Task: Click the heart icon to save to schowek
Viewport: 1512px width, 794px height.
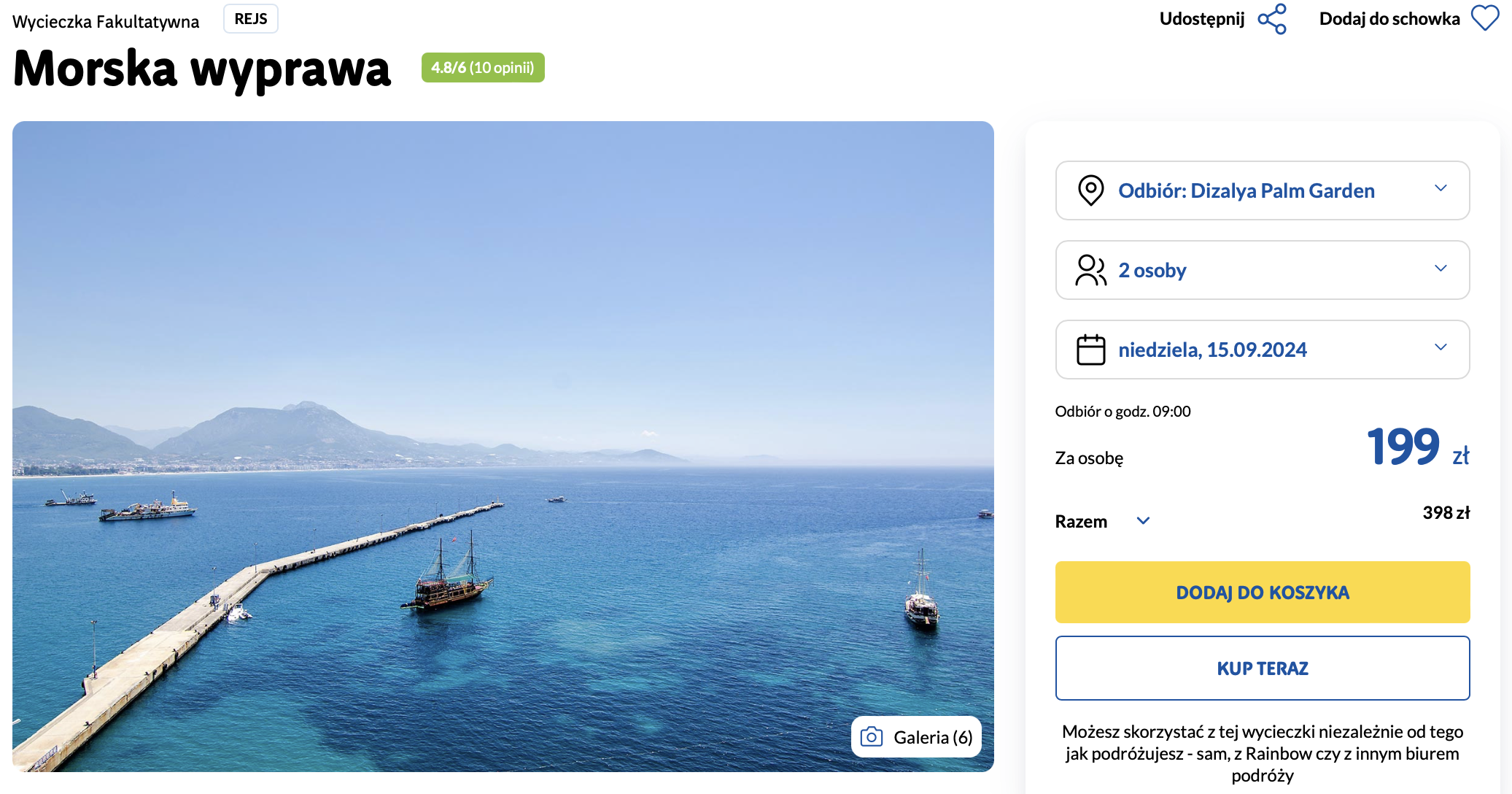Action: [1485, 18]
